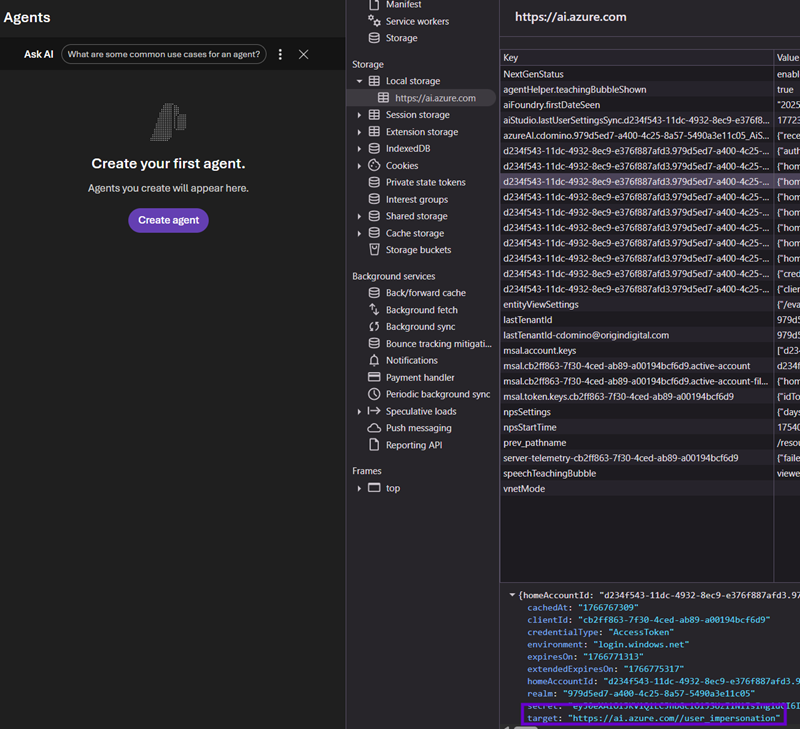Click the top frame icon

tap(374, 488)
